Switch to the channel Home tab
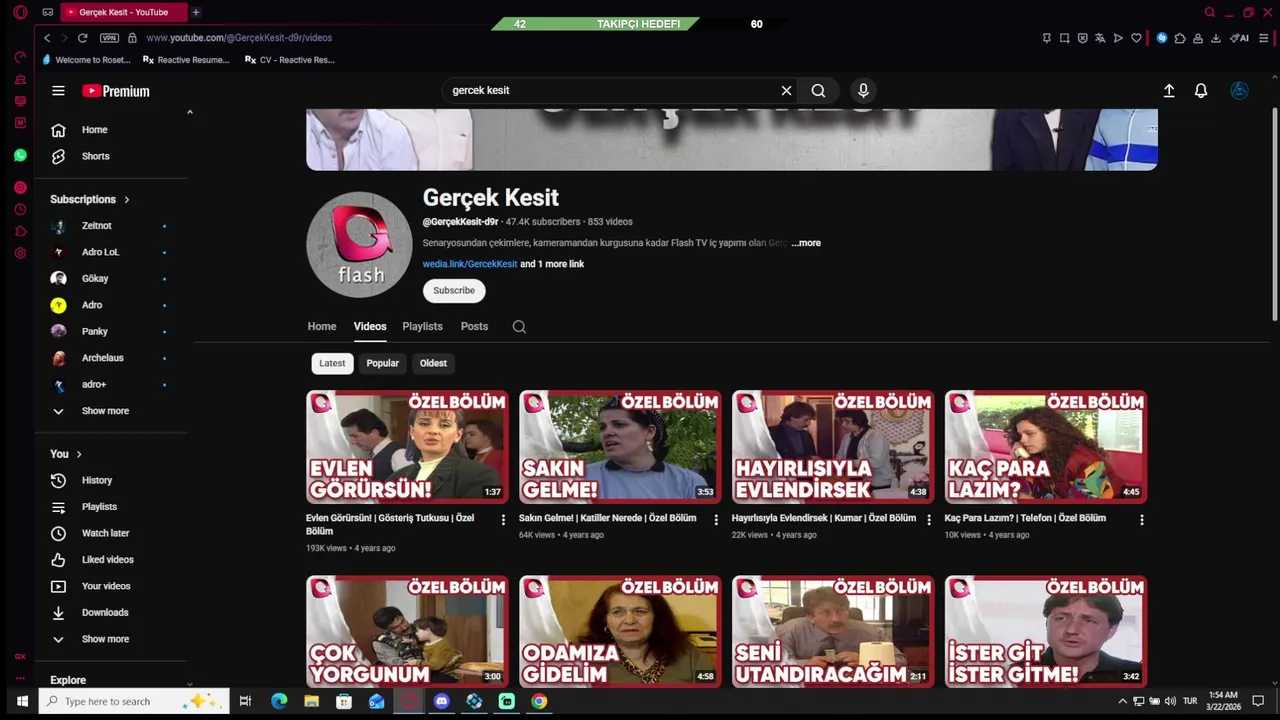Image resolution: width=1280 pixels, height=720 pixels. point(322,327)
